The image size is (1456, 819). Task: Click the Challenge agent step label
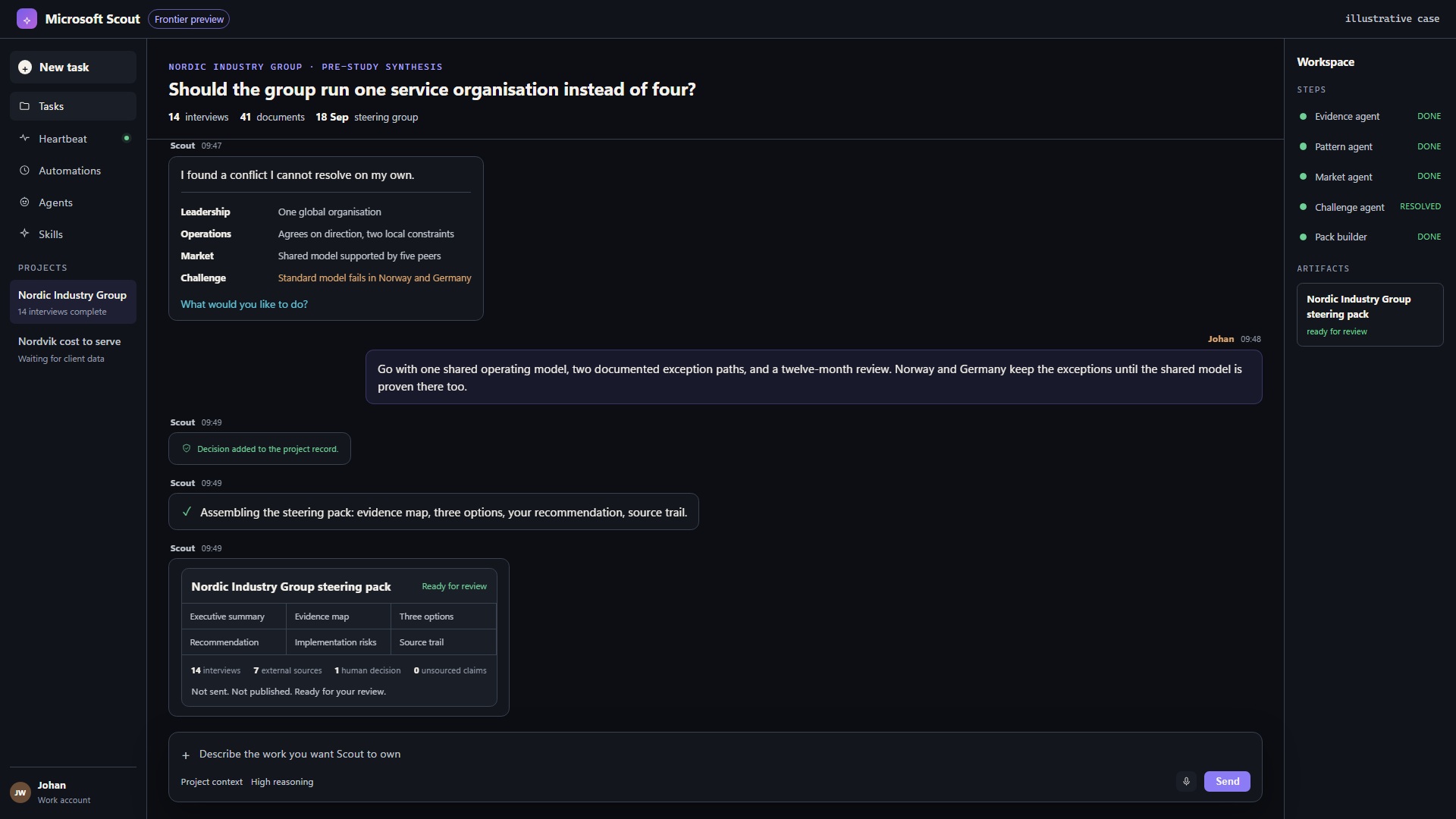(x=1349, y=208)
